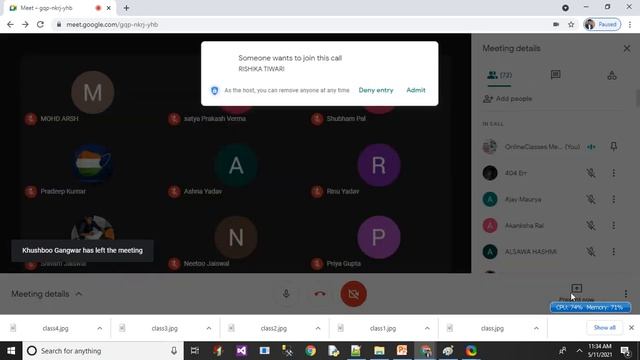The width and height of the screenshot is (640, 360).
Task: Mute Akanksha Rai microphone in list
Action: point(591,225)
